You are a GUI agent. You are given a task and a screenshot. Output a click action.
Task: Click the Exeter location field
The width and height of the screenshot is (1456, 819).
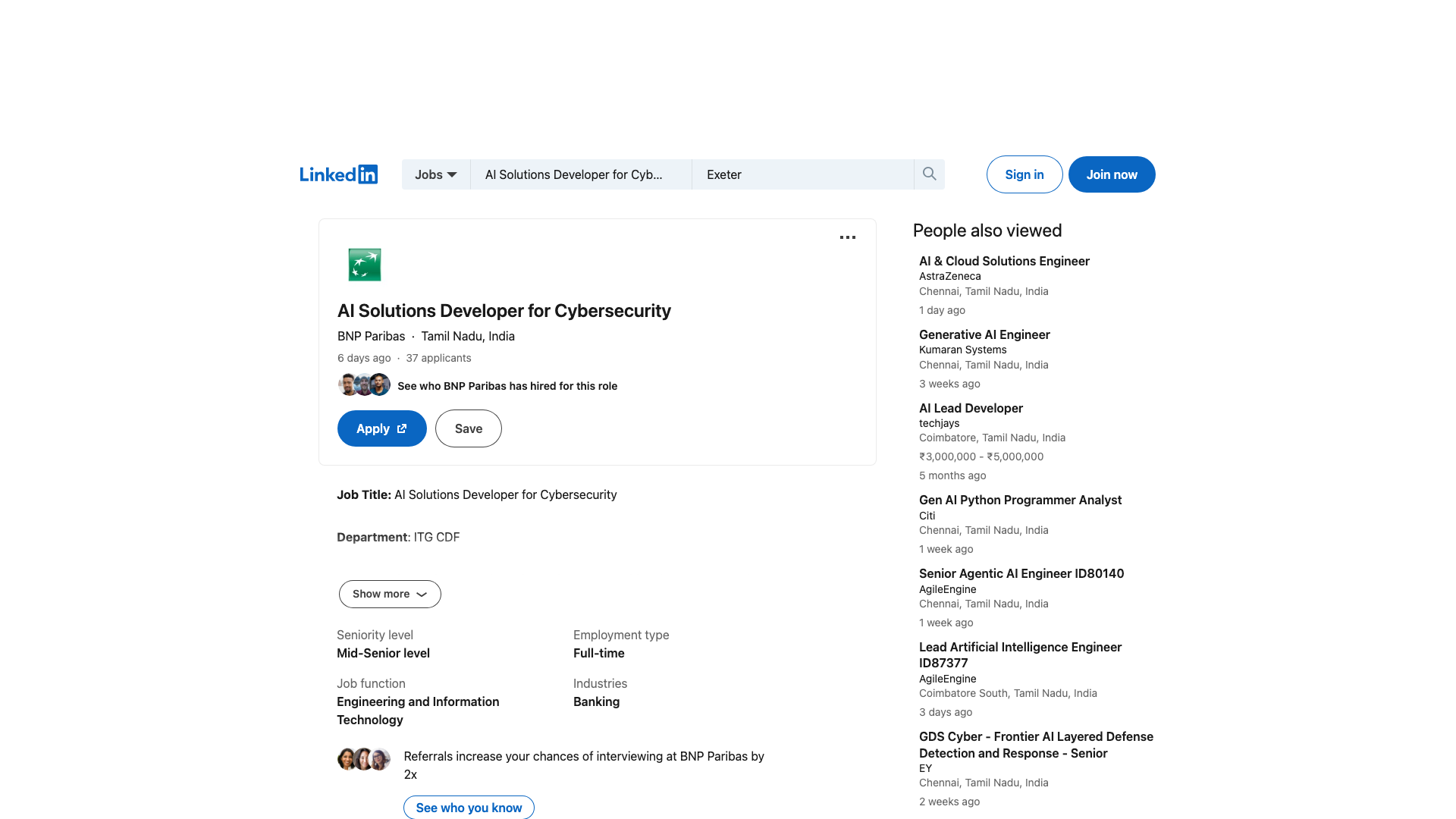click(803, 174)
